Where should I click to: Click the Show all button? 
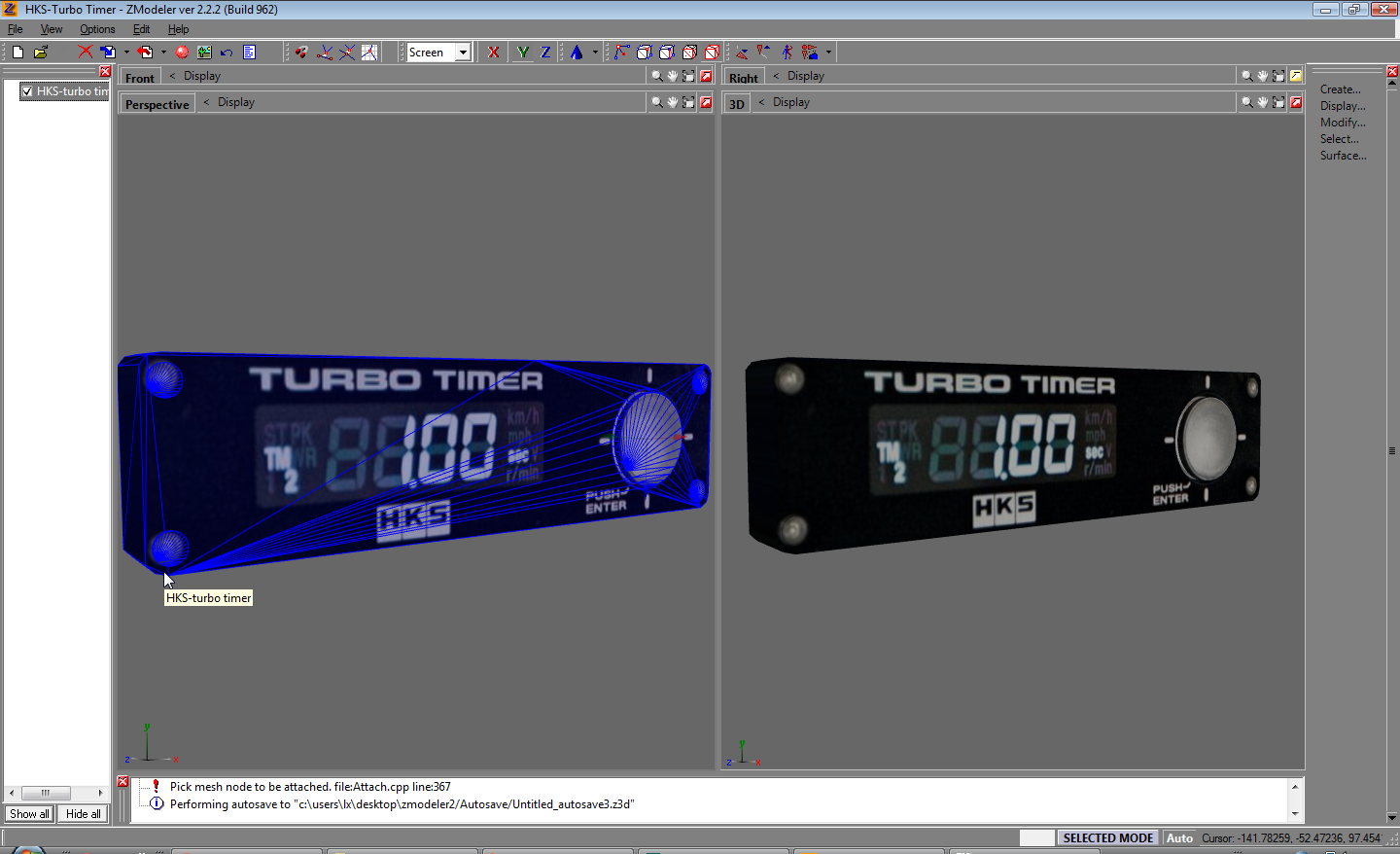pos(29,814)
